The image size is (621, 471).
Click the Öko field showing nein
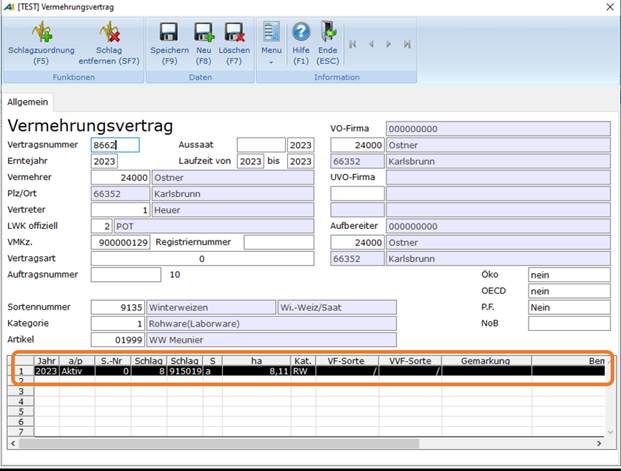point(569,275)
